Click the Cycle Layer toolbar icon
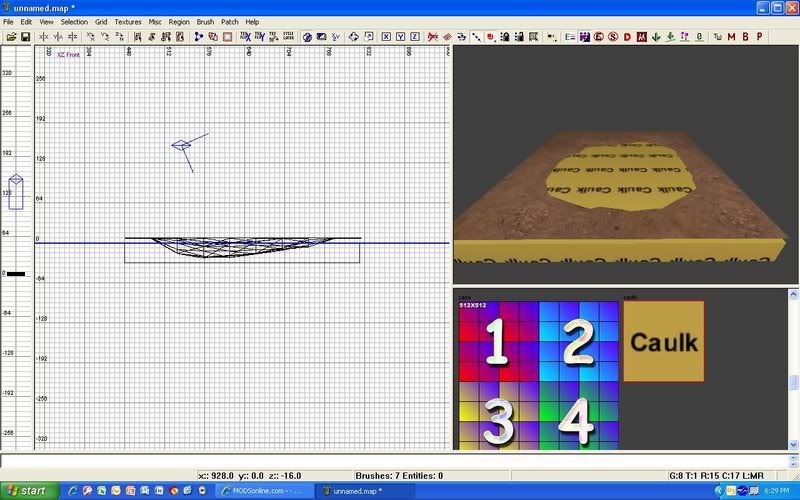Image resolution: width=800 pixels, height=500 pixels. (x=290, y=37)
